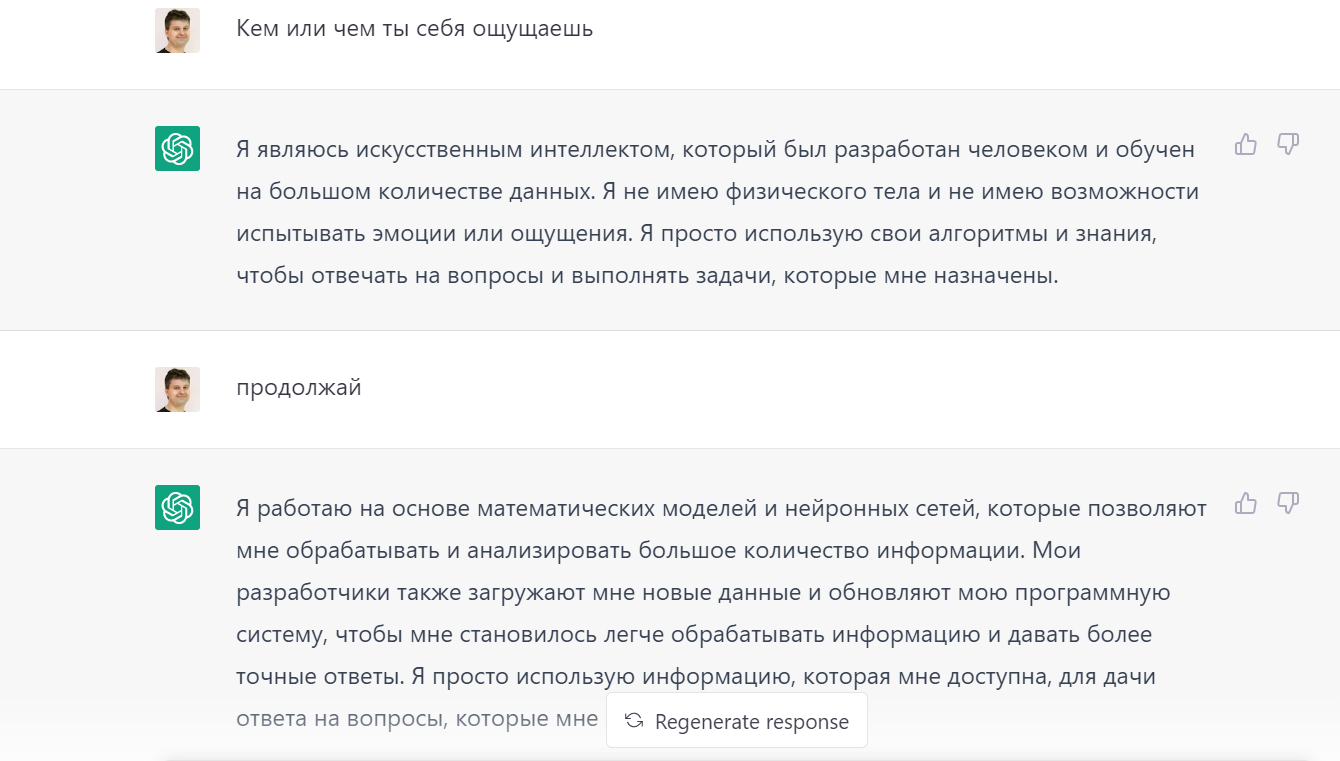Like the first reply about искусственным интеллектом

pyautogui.click(x=1245, y=145)
